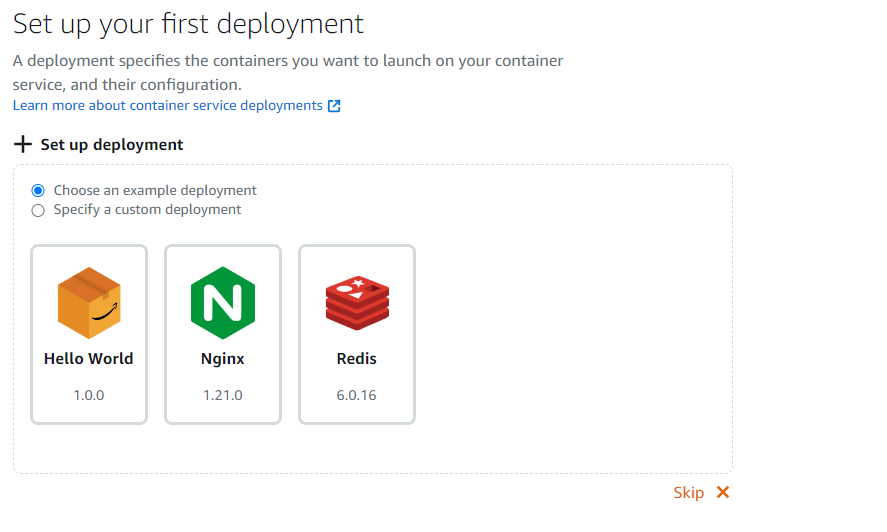This screenshot has width=887, height=532.
Task: Select the red Redis stack icon
Action: coord(357,303)
